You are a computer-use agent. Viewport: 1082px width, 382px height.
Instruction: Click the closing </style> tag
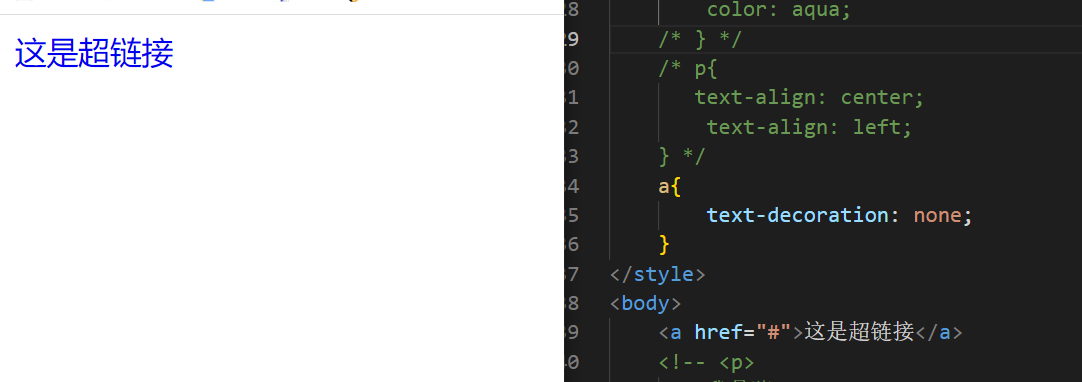(657, 274)
